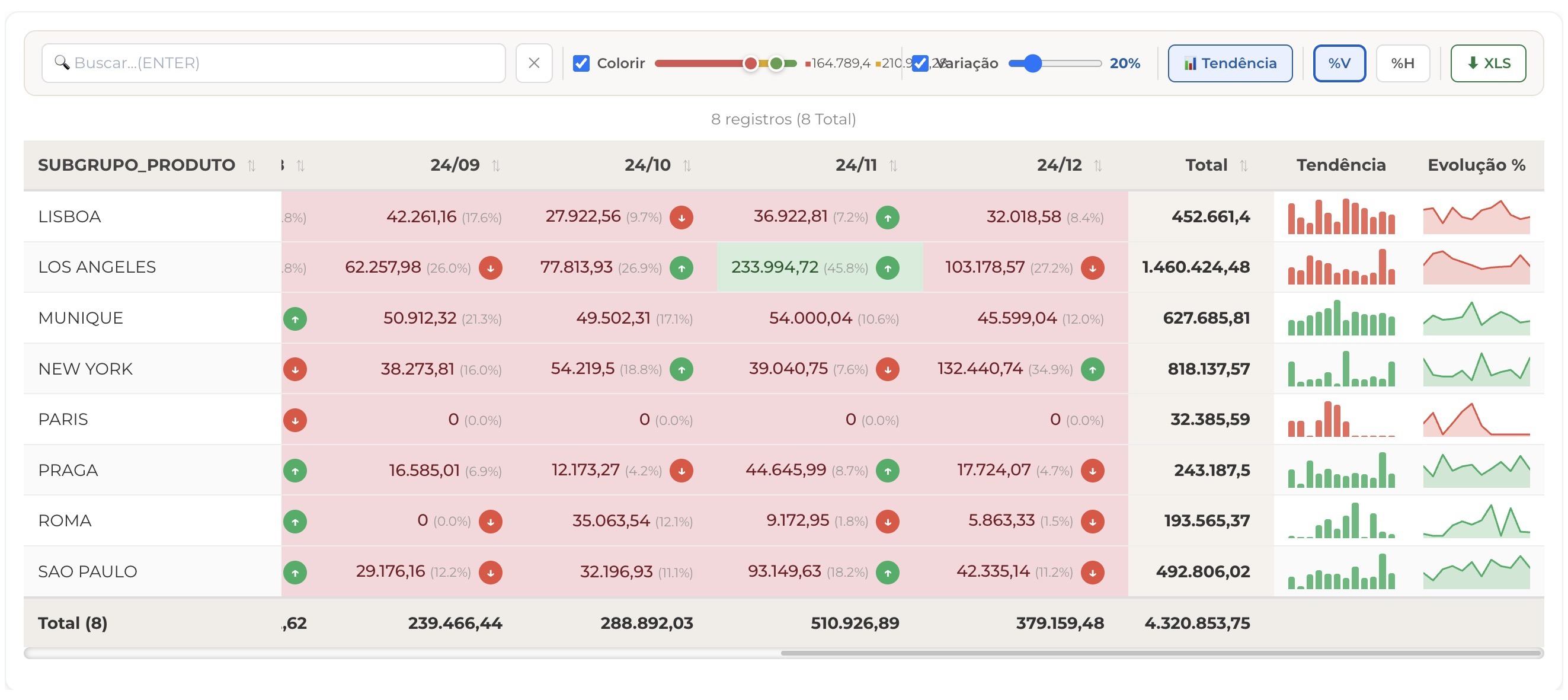
Task: Click down arrow beside Praga 17.724,07
Action: pos(1093,471)
